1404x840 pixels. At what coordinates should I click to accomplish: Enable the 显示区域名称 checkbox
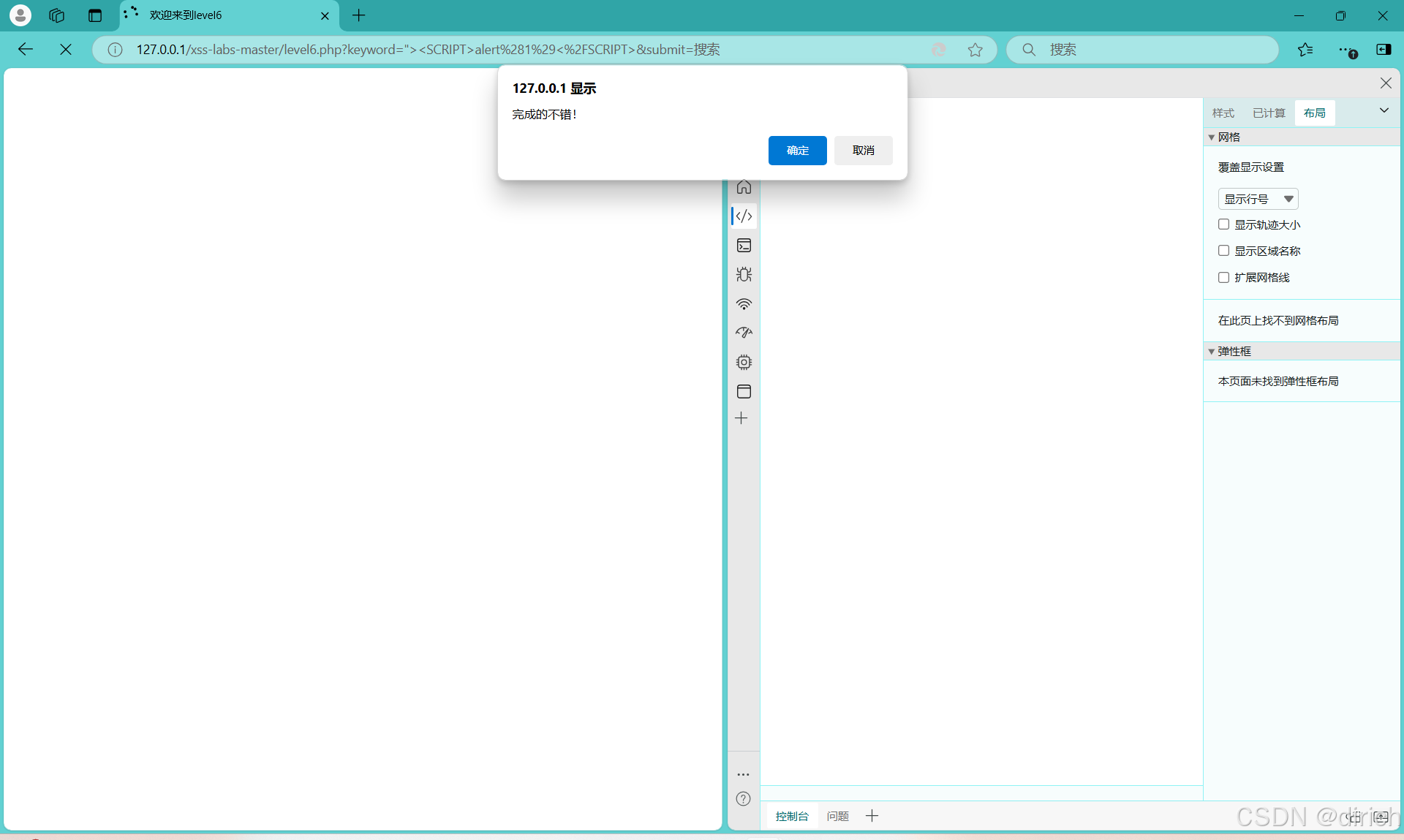tap(1223, 251)
